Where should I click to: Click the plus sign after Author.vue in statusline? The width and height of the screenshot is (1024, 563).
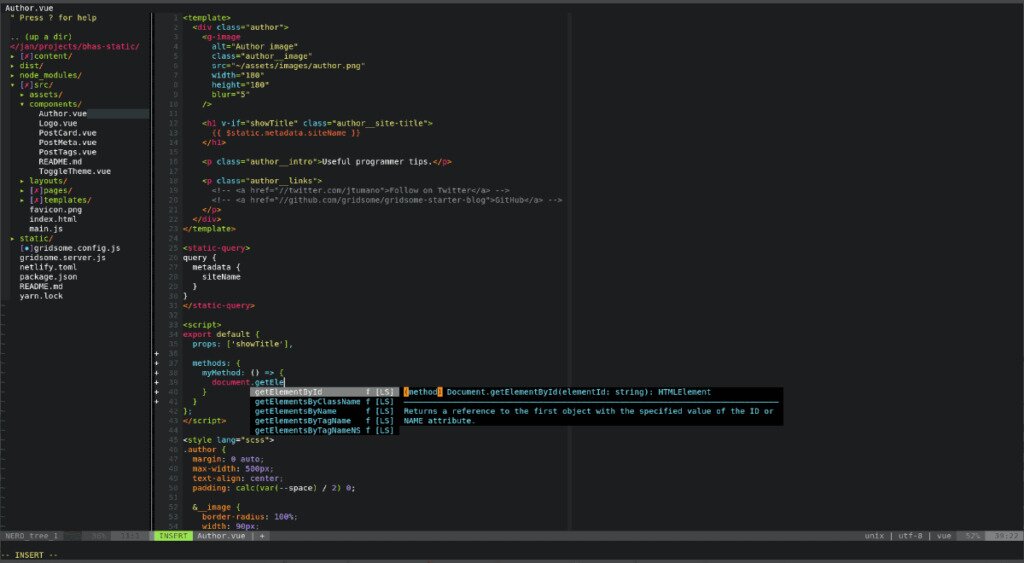[262, 536]
